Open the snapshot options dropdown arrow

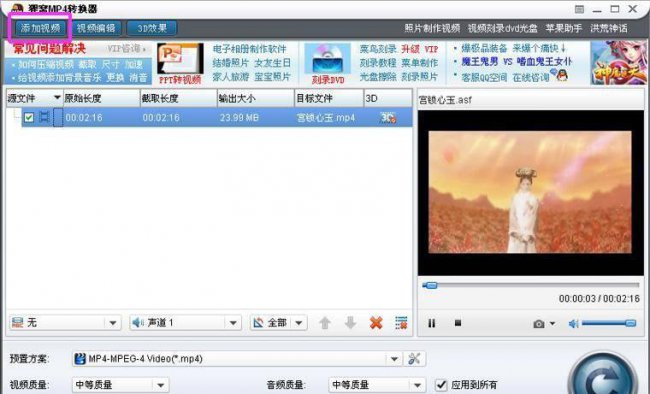pyautogui.click(x=552, y=323)
